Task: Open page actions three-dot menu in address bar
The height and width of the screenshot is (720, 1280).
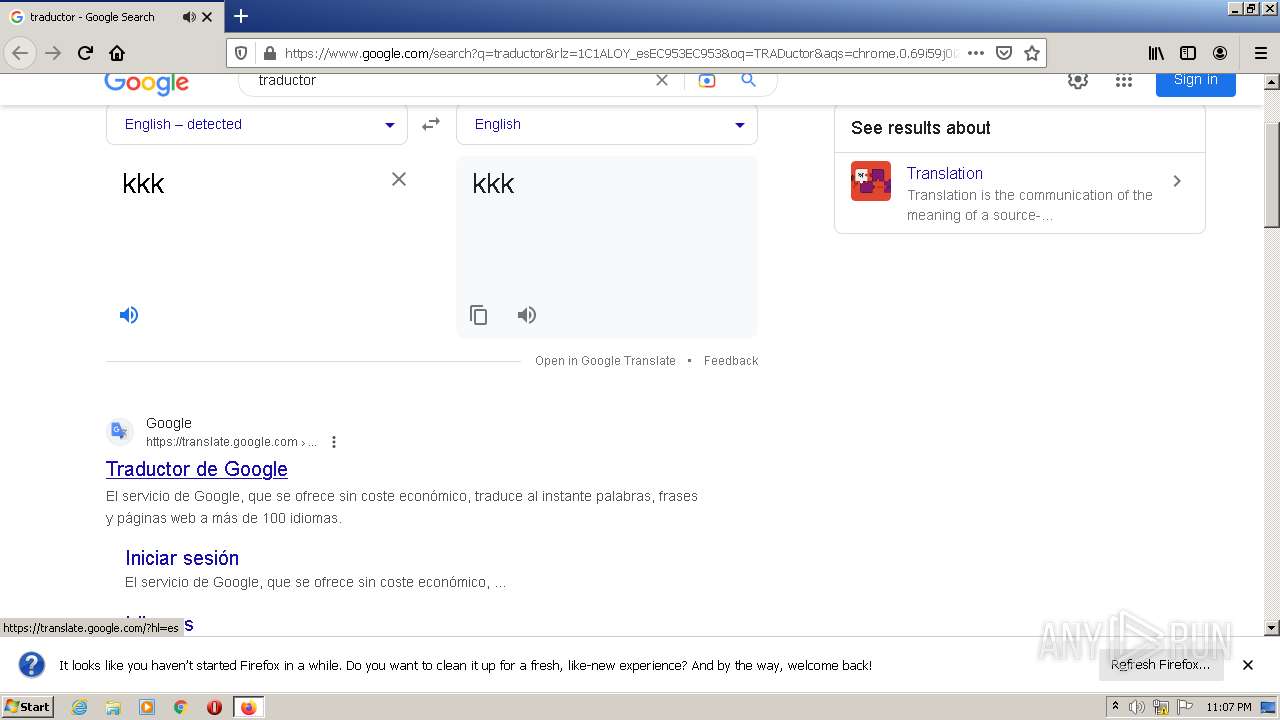Action: pos(976,53)
